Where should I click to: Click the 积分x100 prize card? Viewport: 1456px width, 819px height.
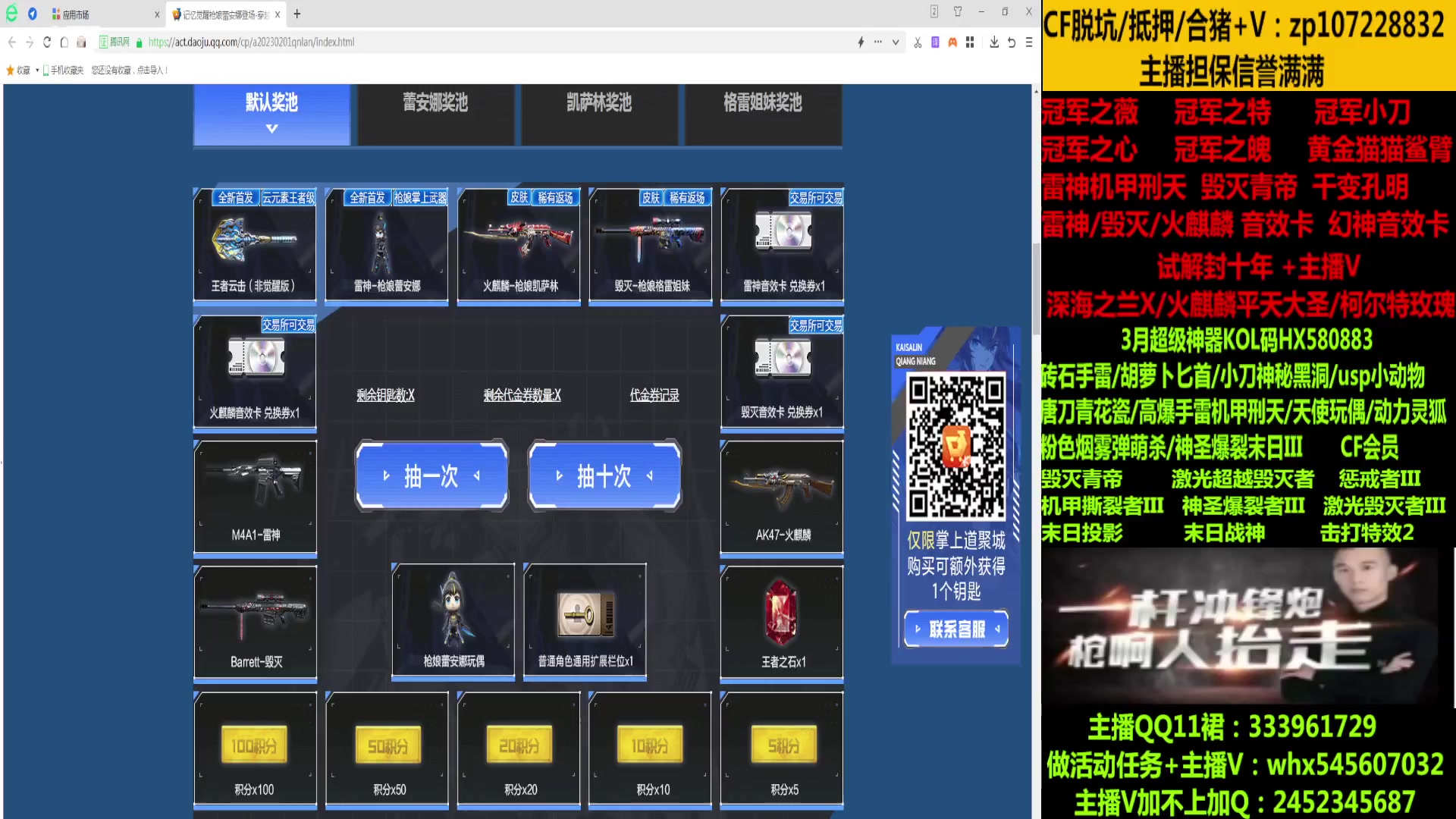coord(255,748)
